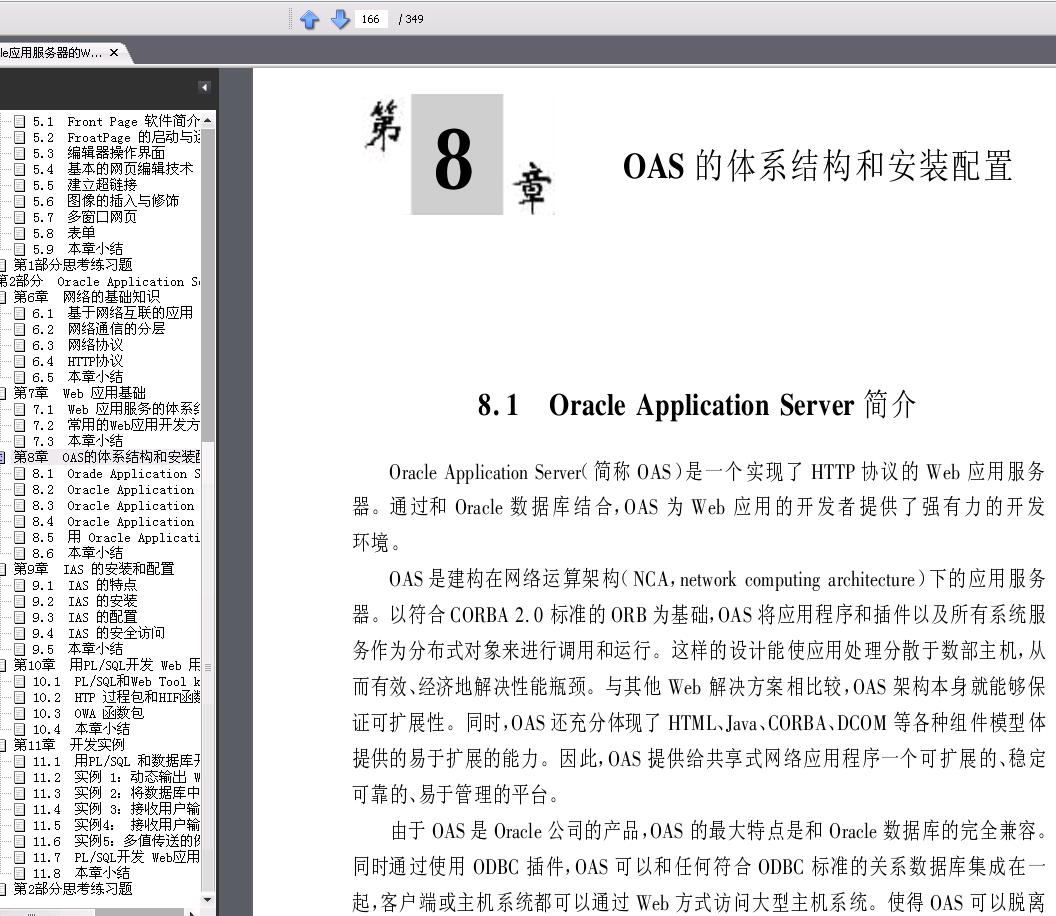Click bookmark icon beside 11.8 本章小结
The image size is (1056, 916).
tap(20, 873)
